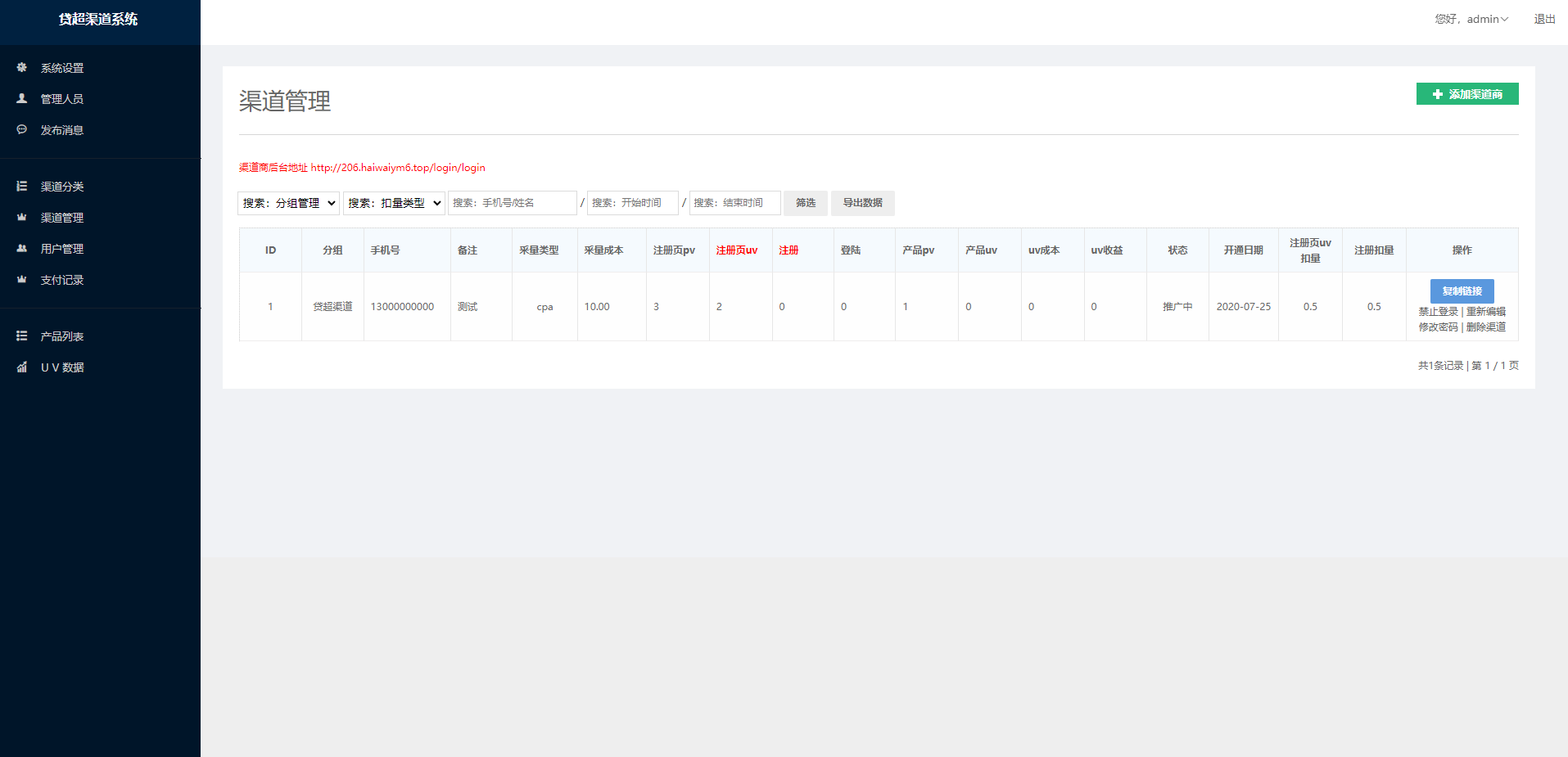This screenshot has width=1568, height=757.
Task: Focus the 手机号/姓名 search field
Action: 513,203
